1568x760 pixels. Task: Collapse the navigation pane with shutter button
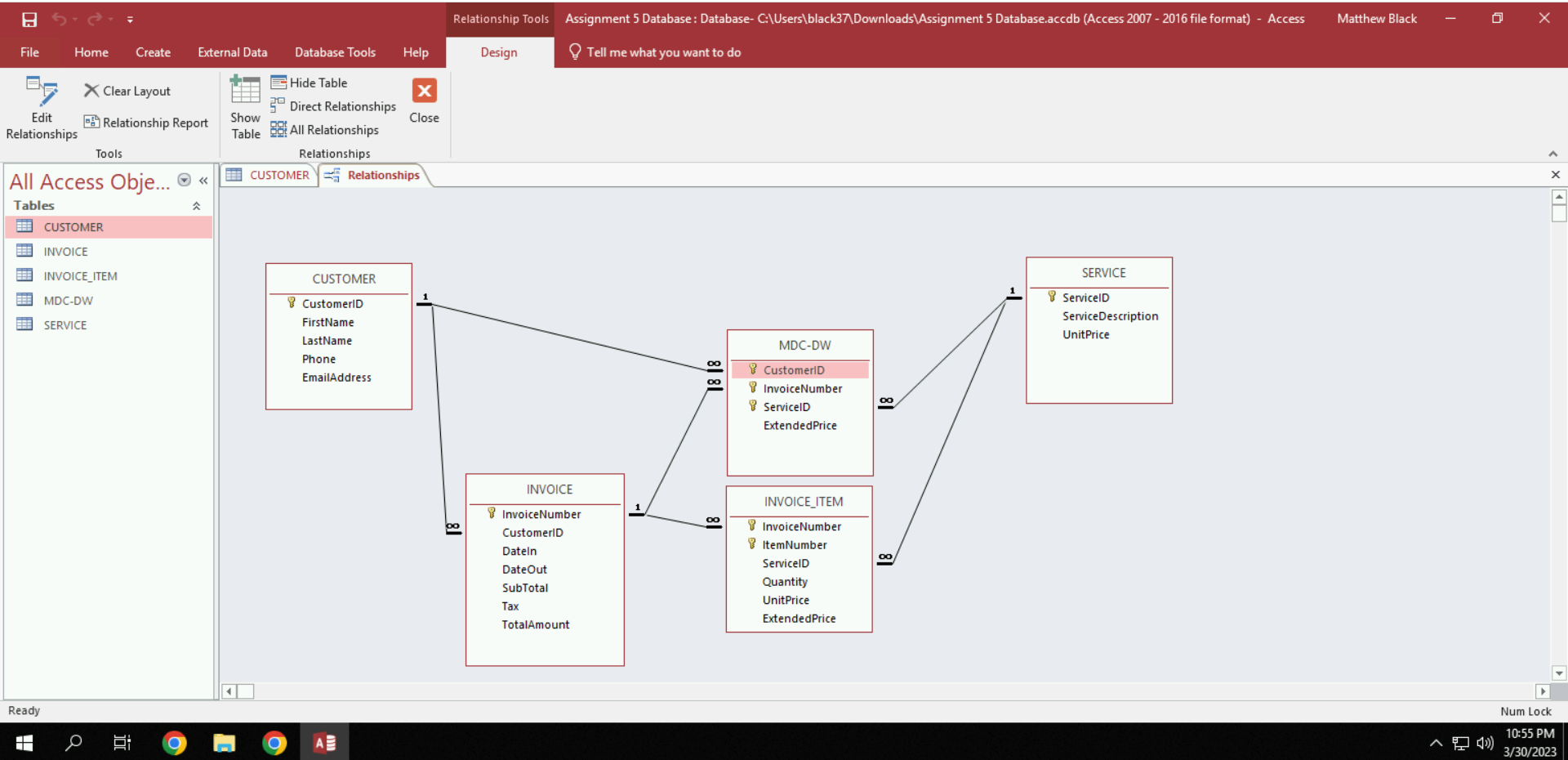[x=203, y=181]
